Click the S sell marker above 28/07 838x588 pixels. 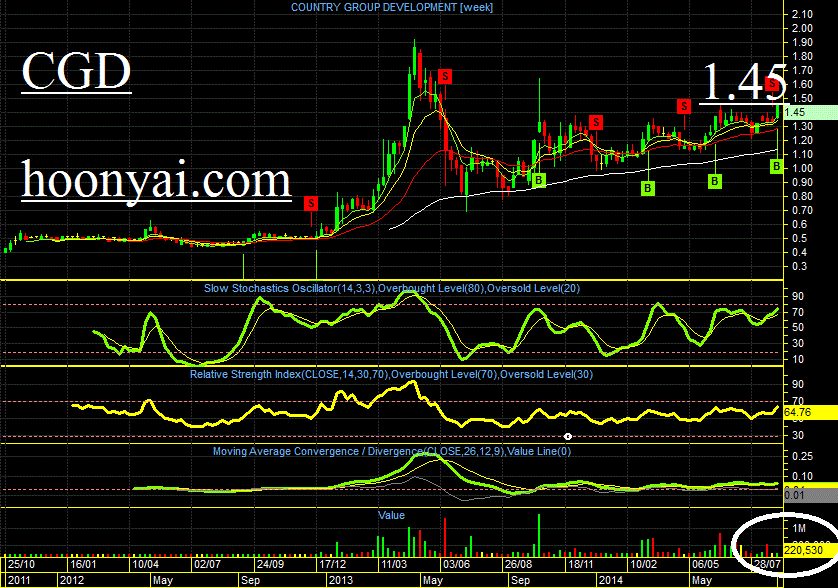click(x=772, y=84)
